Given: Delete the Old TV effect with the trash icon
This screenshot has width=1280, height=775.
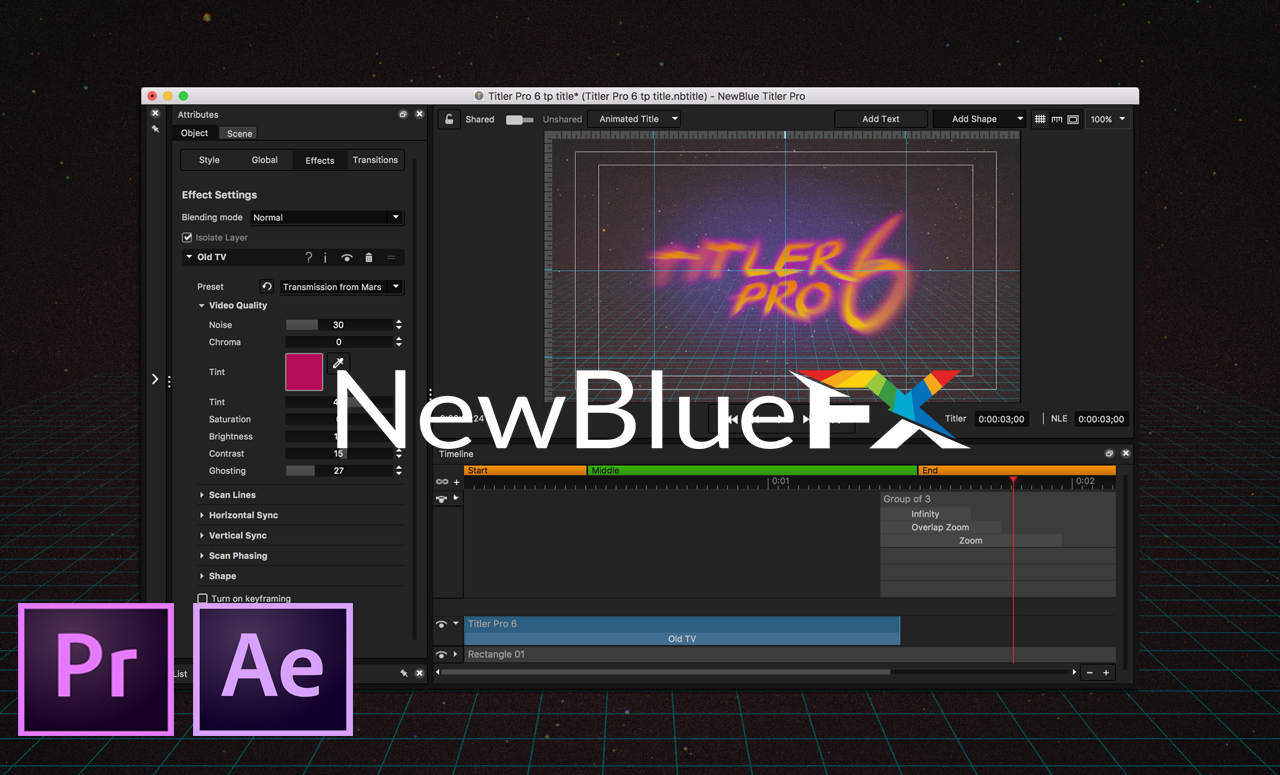Looking at the screenshot, I should (x=369, y=257).
